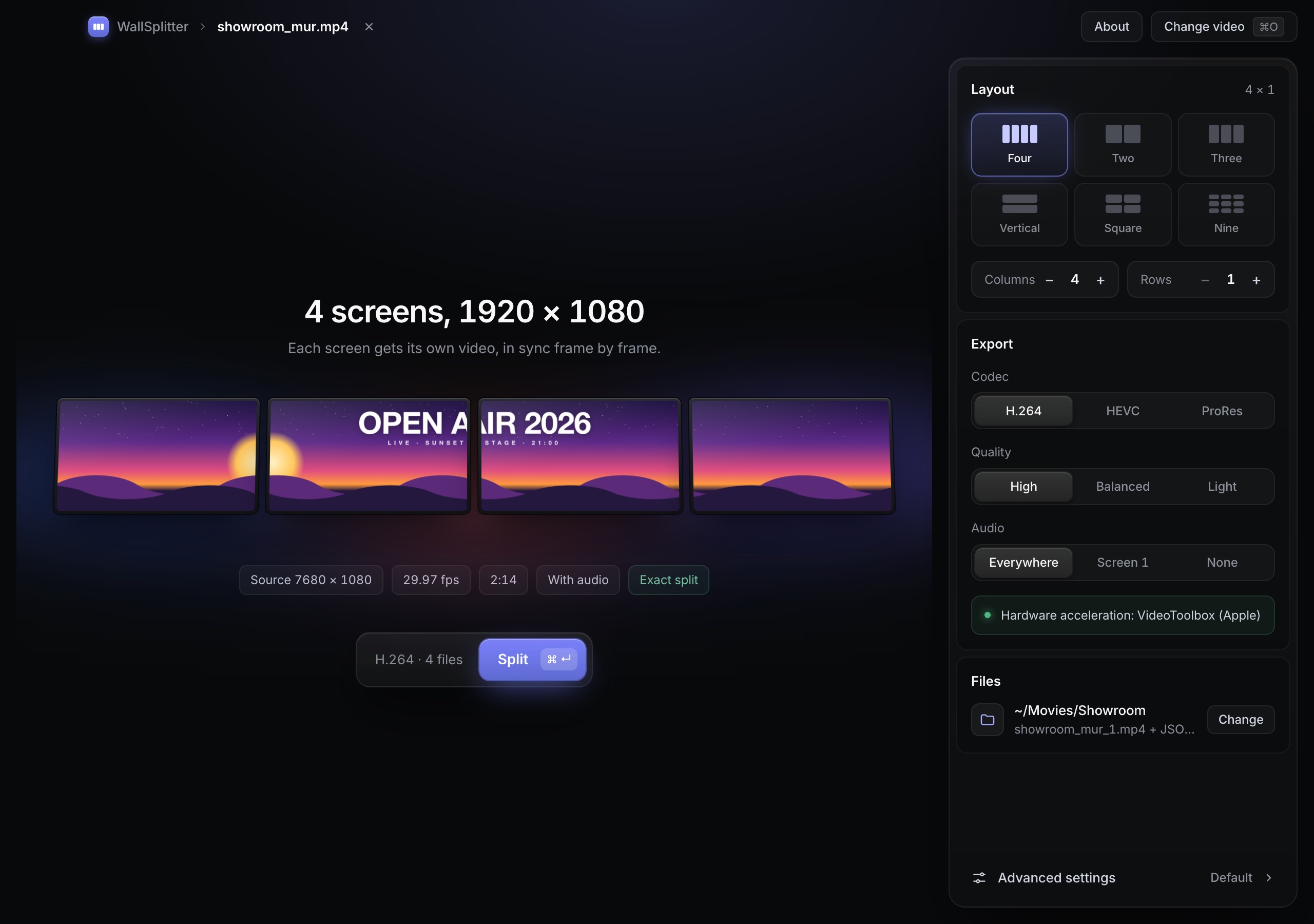Screen dimensions: 1314x924
Task: Click the Exact split badge
Action: [668, 580]
